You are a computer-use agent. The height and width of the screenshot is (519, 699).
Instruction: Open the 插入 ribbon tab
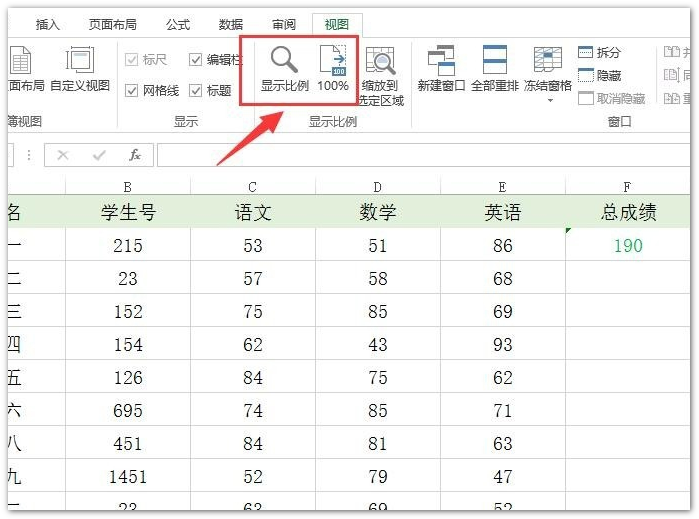pyautogui.click(x=48, y=25)
